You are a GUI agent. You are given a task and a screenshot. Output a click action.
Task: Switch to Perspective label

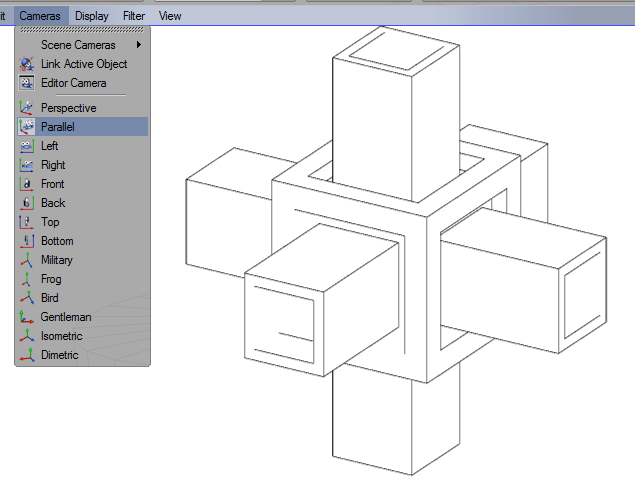[x=69, y=108]
